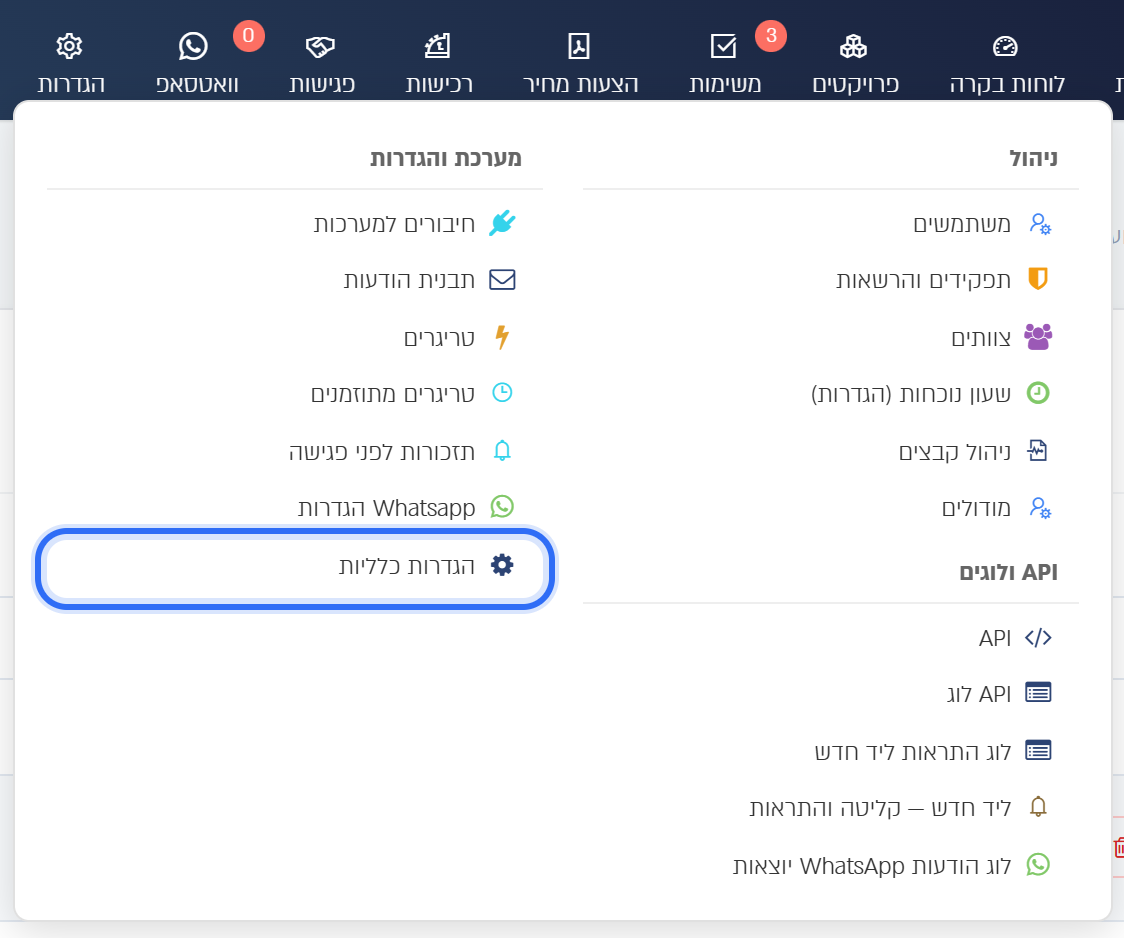This screenshot has width=1124, height=938.
Task: Click the settings gear icon in top navigation
Action: coord(70,47)
